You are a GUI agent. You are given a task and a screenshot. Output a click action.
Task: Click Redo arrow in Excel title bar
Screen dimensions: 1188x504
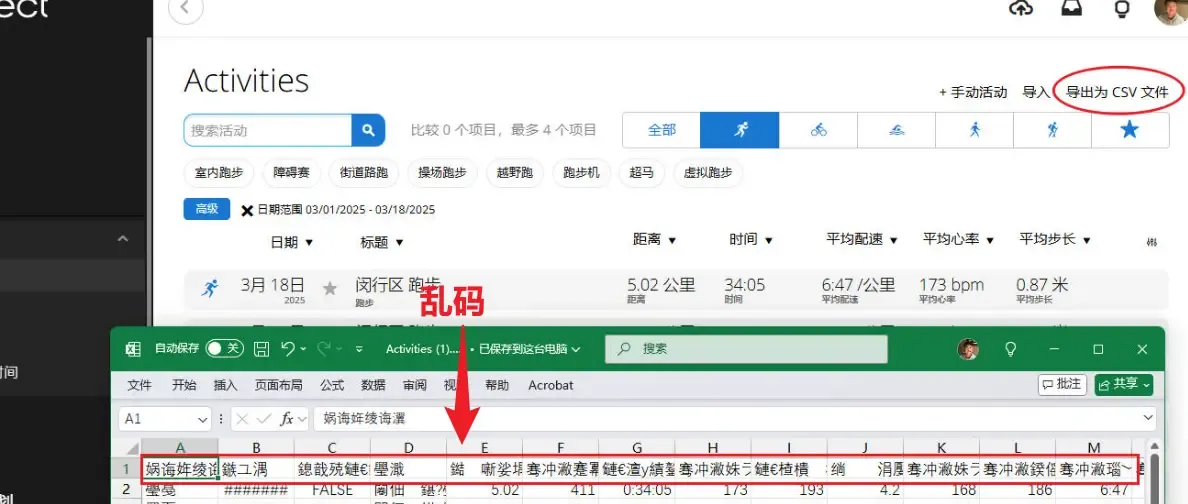tap(324, 348)
